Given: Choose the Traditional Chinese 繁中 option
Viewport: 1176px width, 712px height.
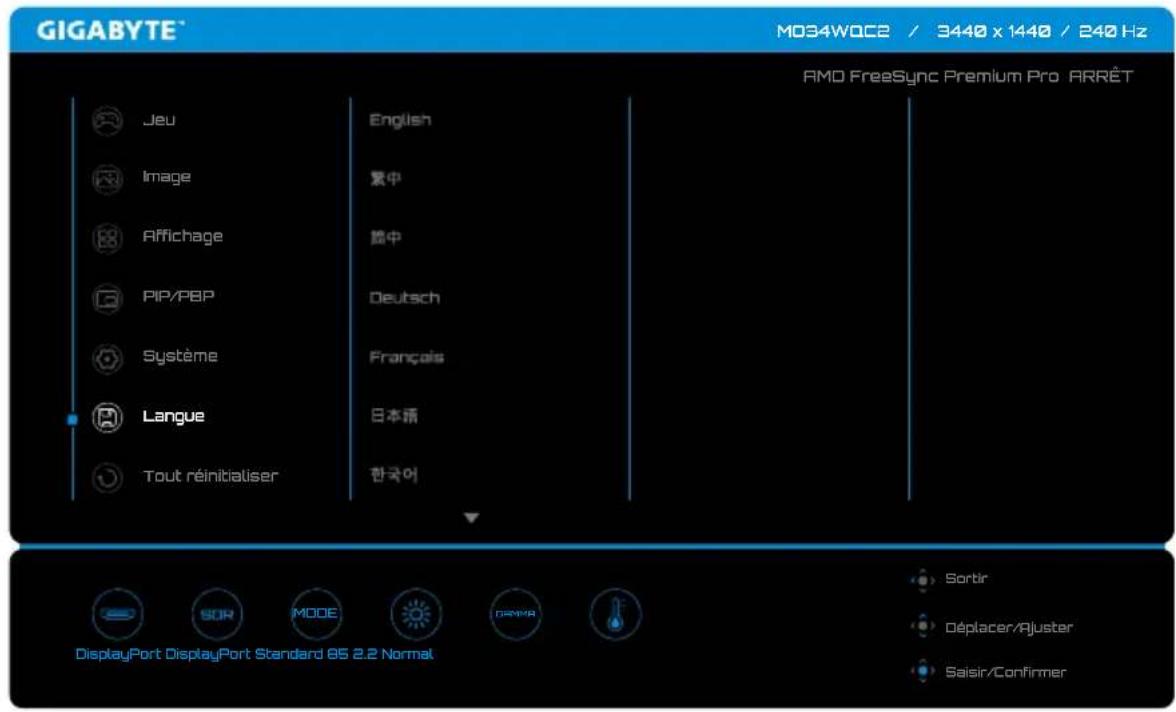Looking at the screenshot, I should coord(385,179).
